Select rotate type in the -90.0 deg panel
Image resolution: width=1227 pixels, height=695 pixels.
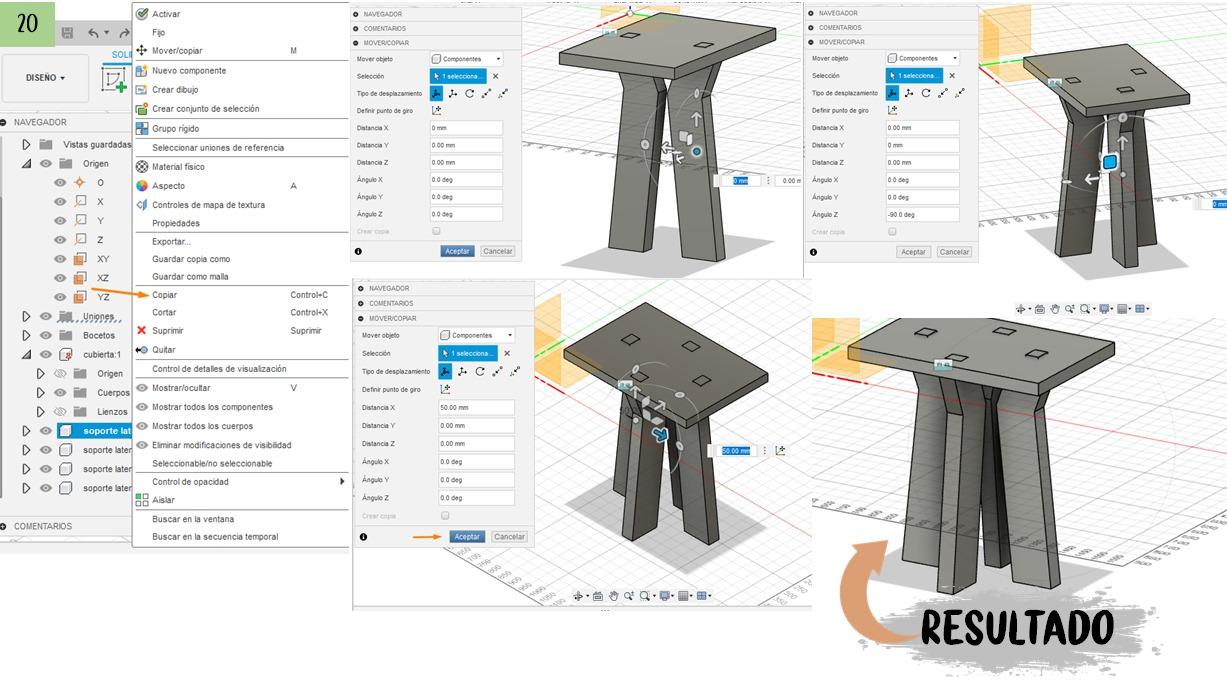(x=926, y=93)
